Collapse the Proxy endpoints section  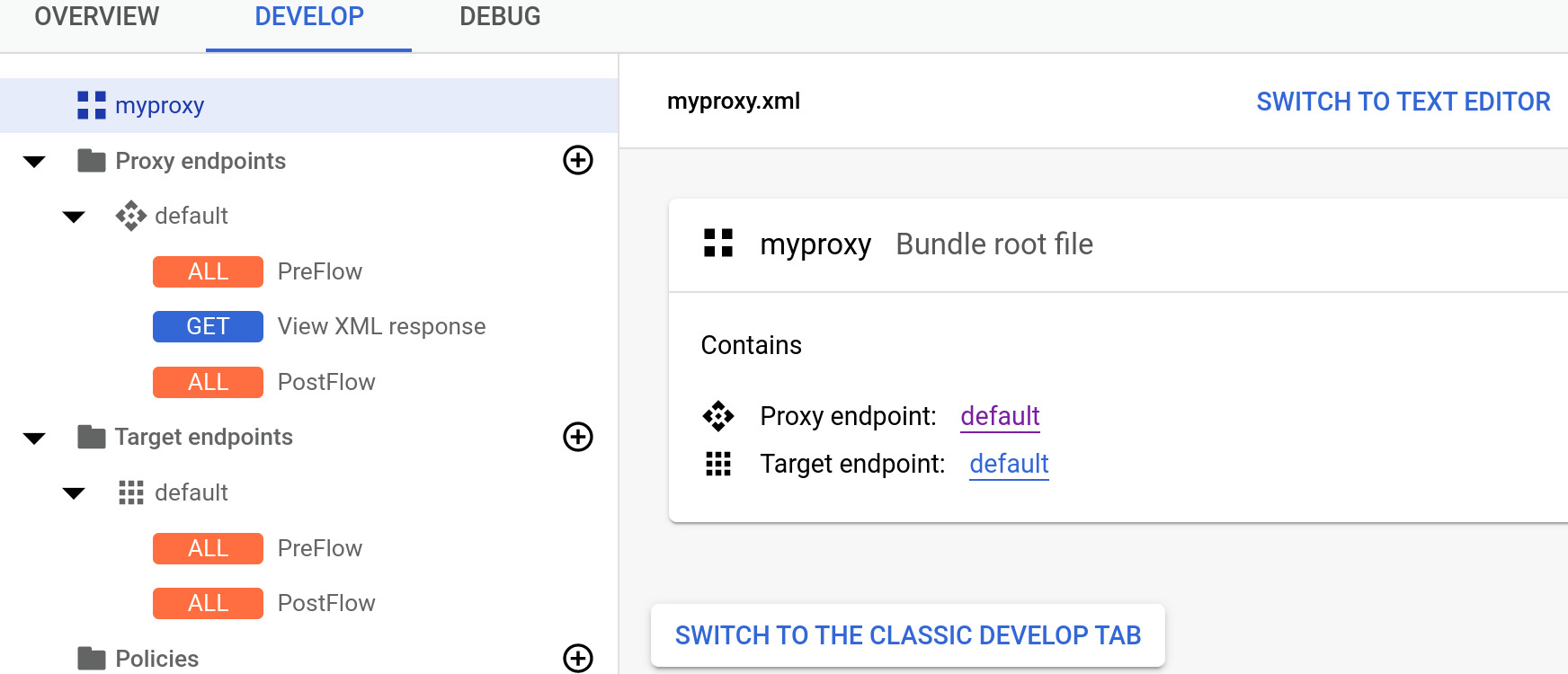pyautogui.click(x=34, y=162)
